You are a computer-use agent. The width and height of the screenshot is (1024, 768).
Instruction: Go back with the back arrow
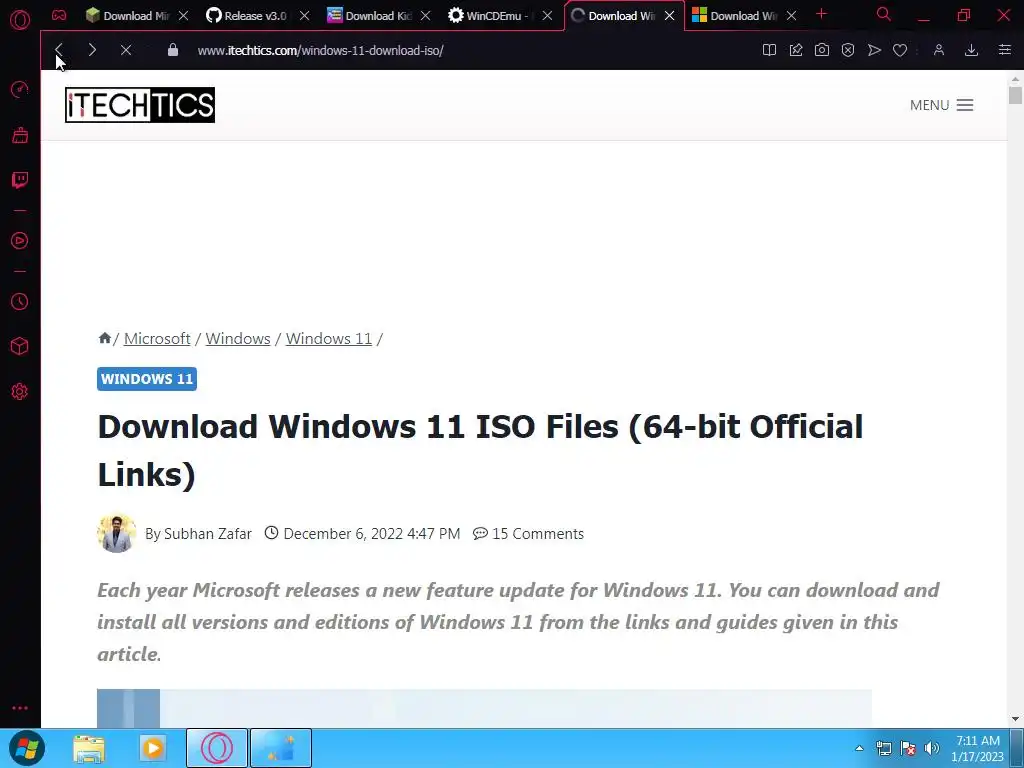click(59, 50)
